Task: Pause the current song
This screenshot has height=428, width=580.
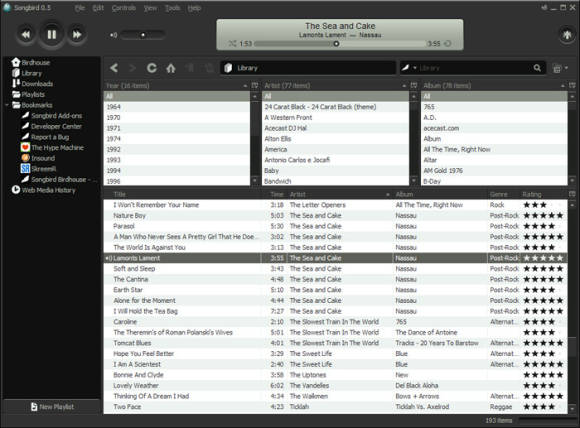Action: [x=51, y=35]
